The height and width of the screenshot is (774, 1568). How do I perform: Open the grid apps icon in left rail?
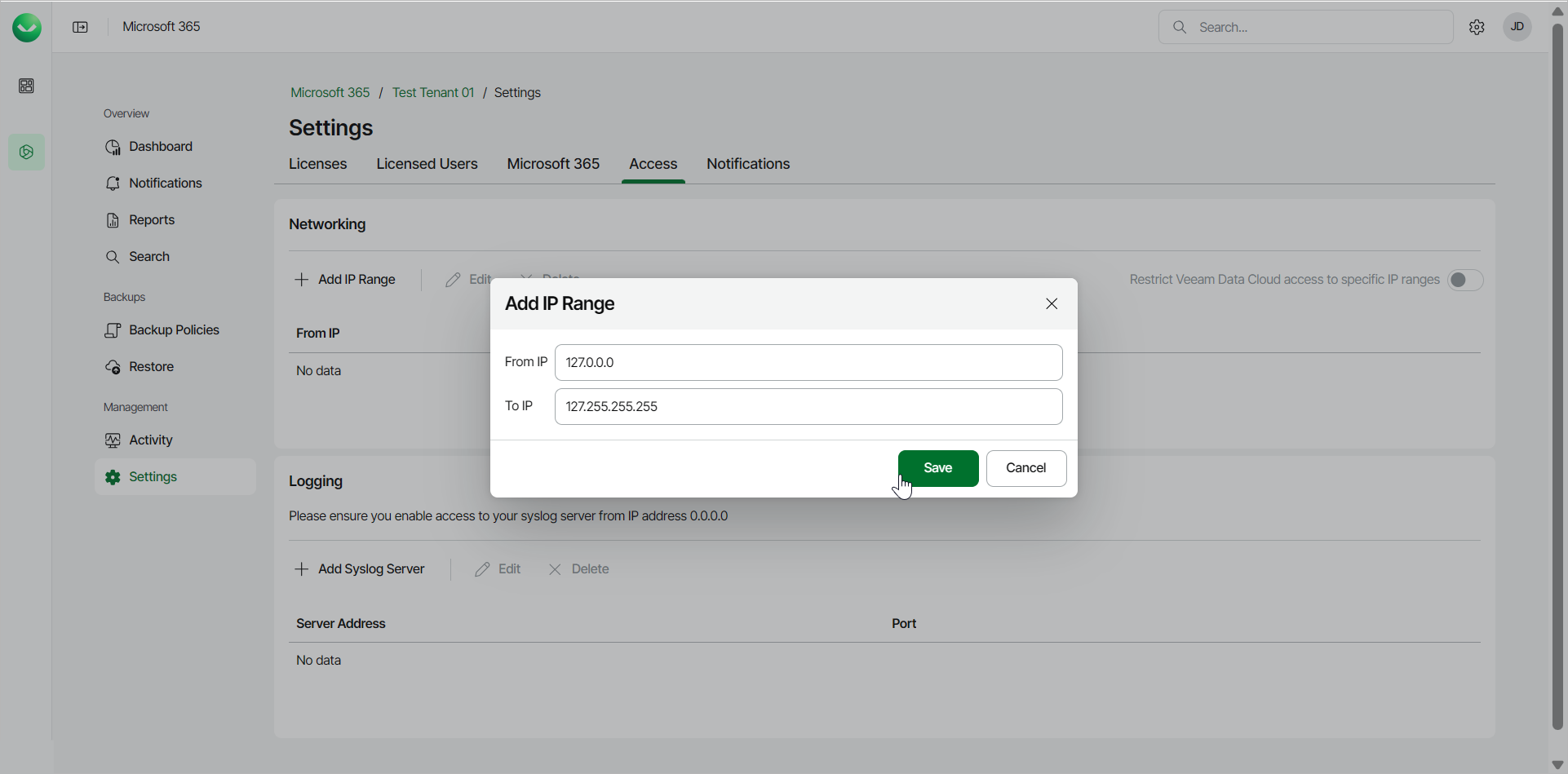point(27,86)
